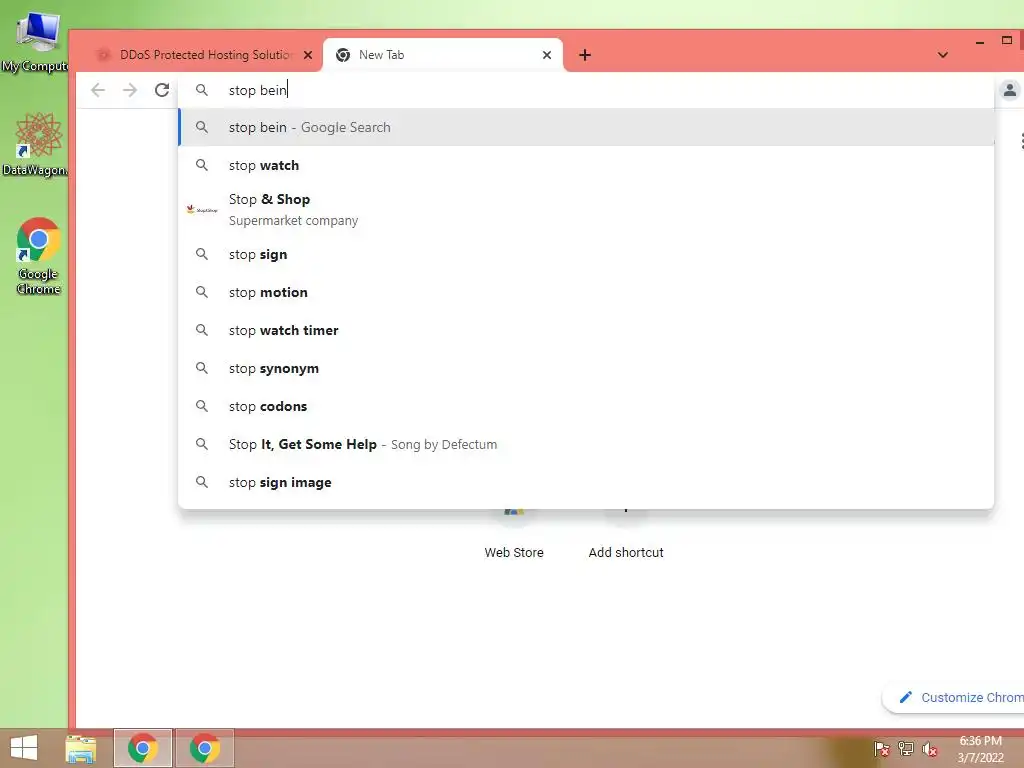Pick the 'stop watch' suggestion

tap(586, 165)
